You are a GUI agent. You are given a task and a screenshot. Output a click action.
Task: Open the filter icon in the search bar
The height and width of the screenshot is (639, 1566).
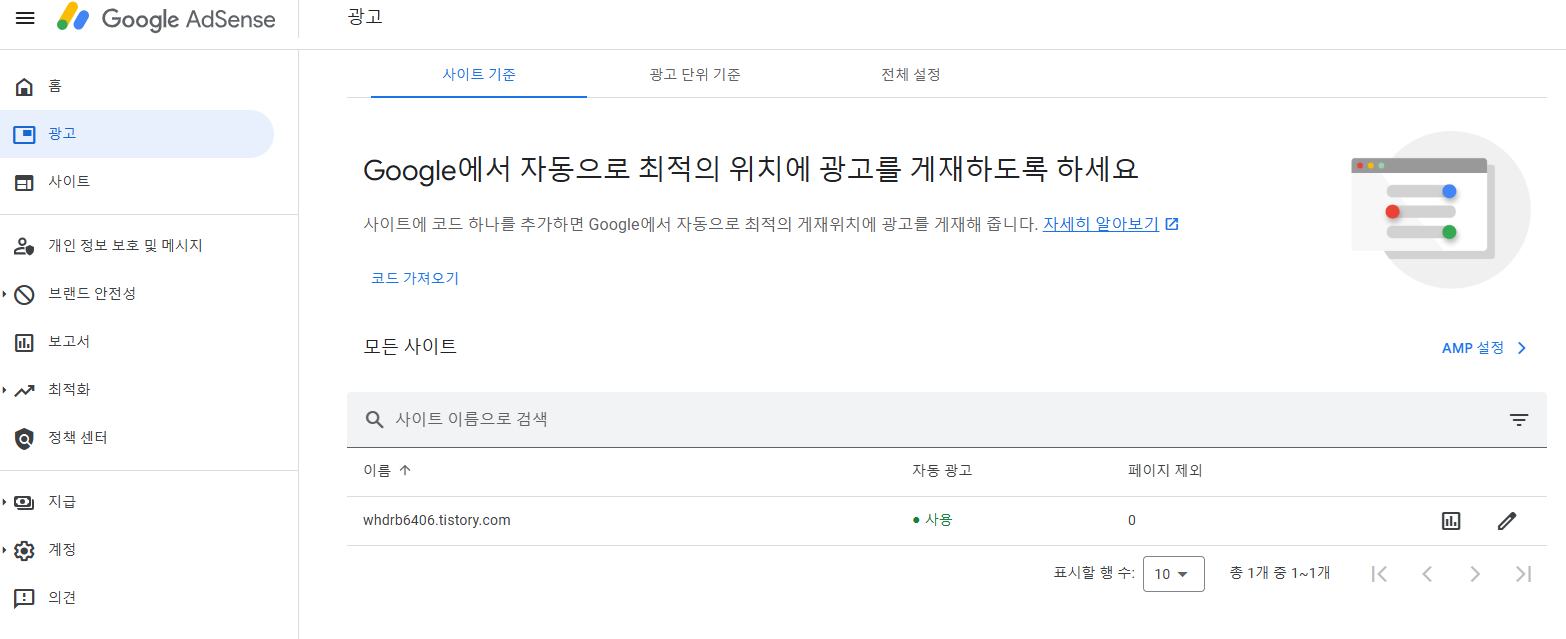coord(1519,420)
